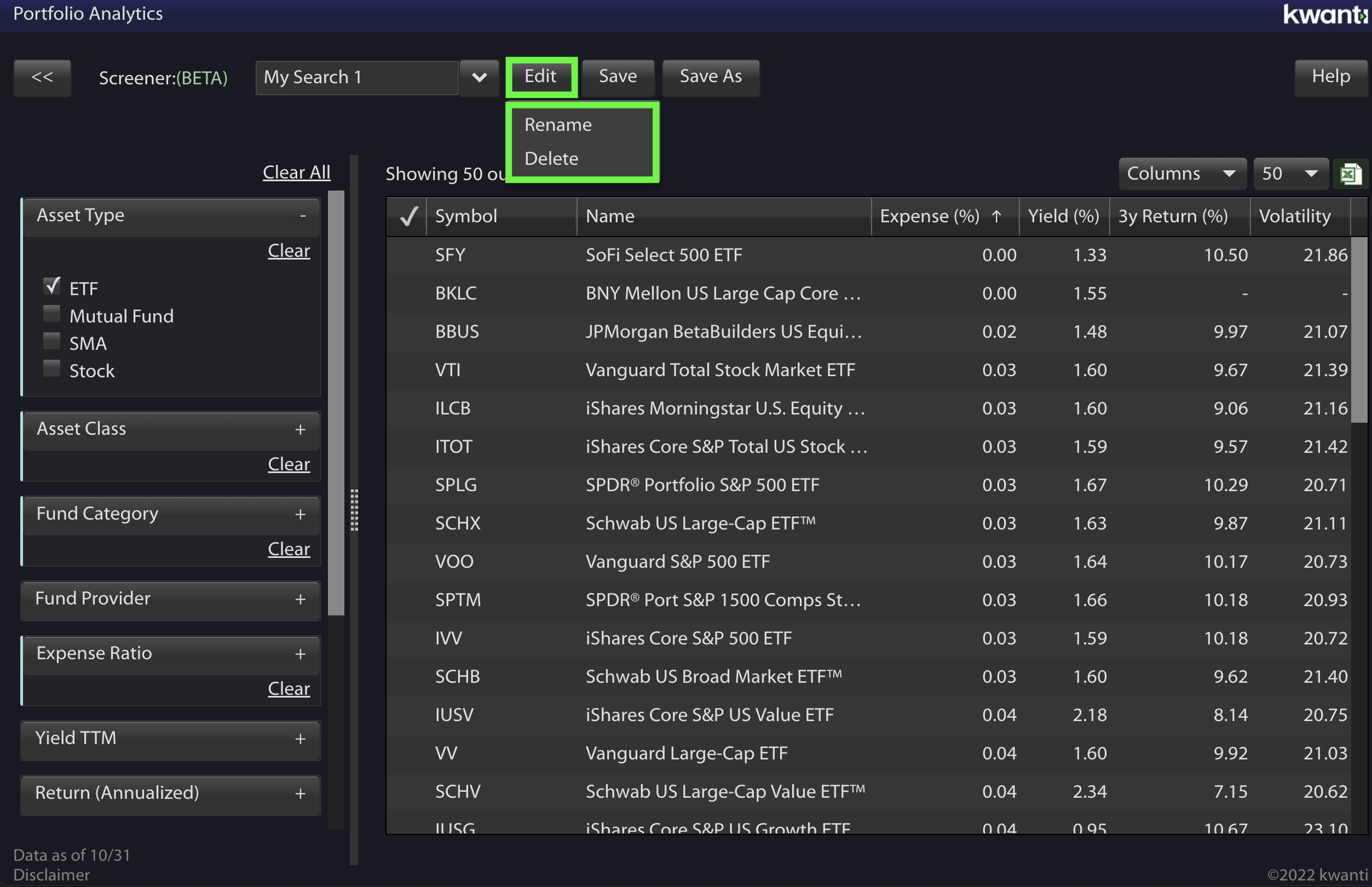Image resolution: width=1372 pixels, height=887 pixels.
Task: Open the Columns dropdown
Action: (x=1182, y=174)
